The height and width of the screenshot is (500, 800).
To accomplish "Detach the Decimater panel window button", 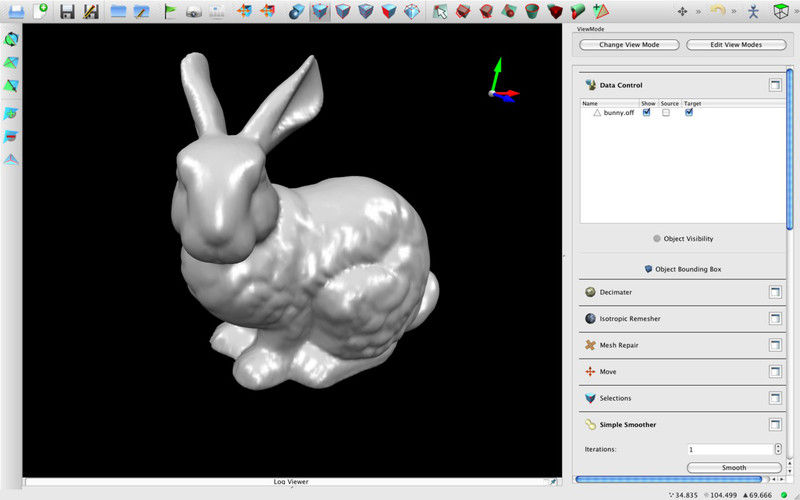I will point(775,292).
